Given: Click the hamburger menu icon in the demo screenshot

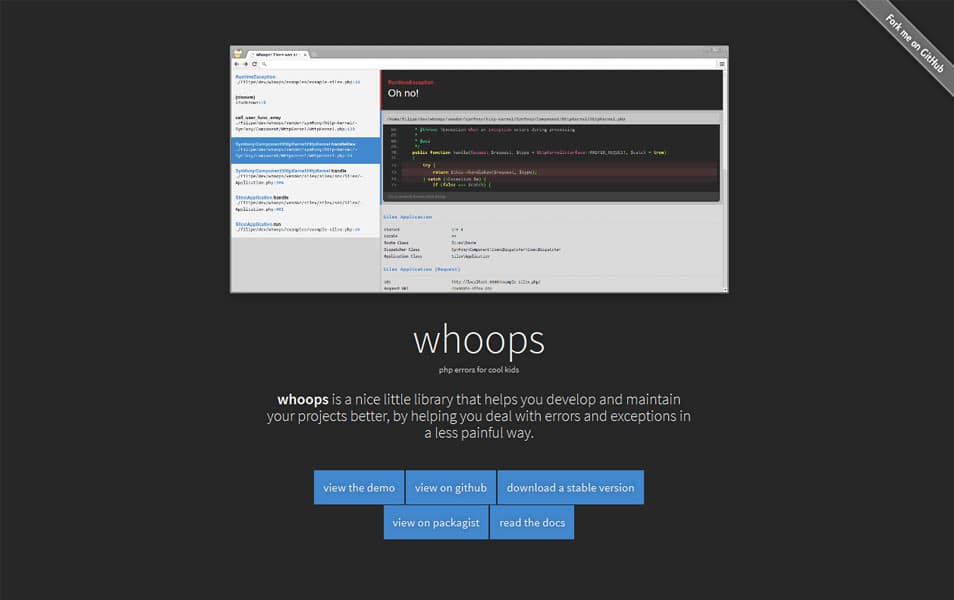Looking at the screenshot, I should [x=721, y=64].
